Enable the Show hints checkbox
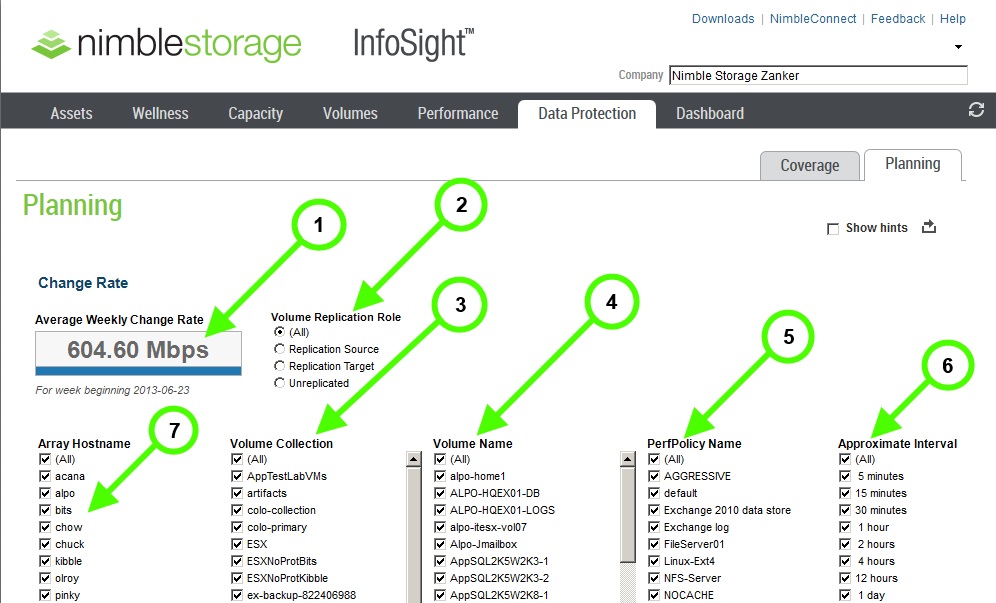996x603 pixels. 833,228
